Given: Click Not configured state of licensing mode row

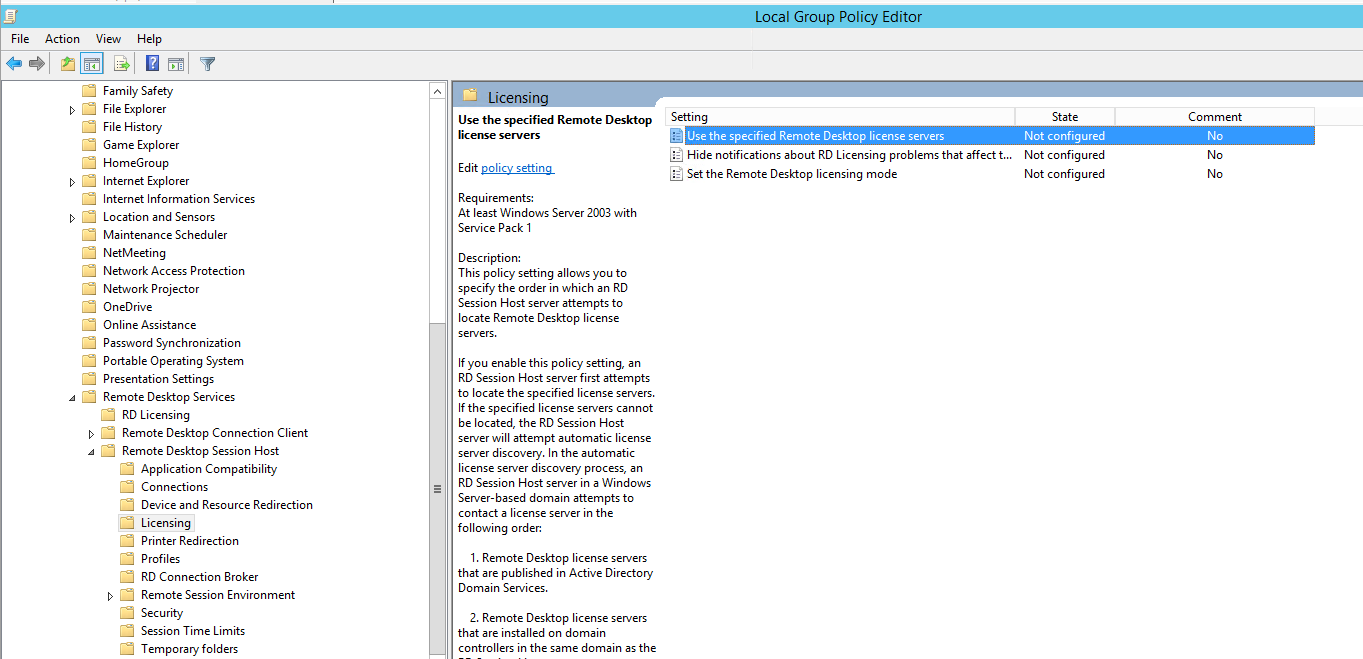Looking at the screenshot, I should point(1064,174).
